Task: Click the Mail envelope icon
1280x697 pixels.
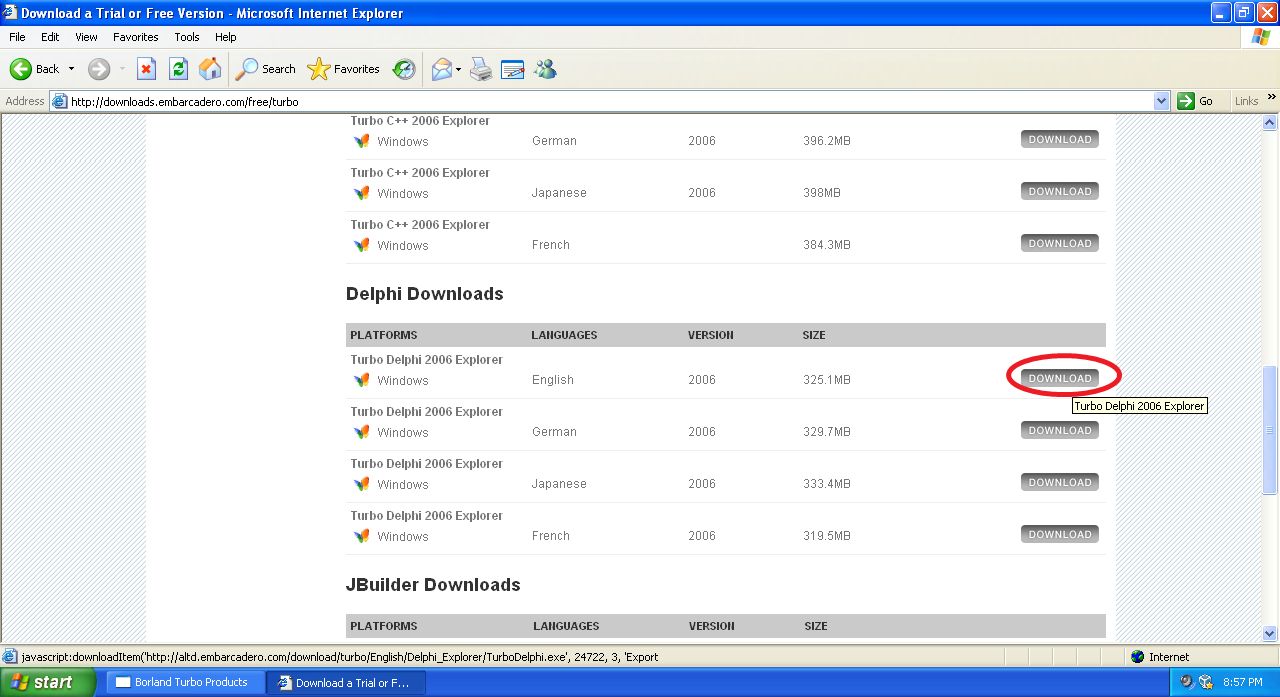Action: (442, 69)
